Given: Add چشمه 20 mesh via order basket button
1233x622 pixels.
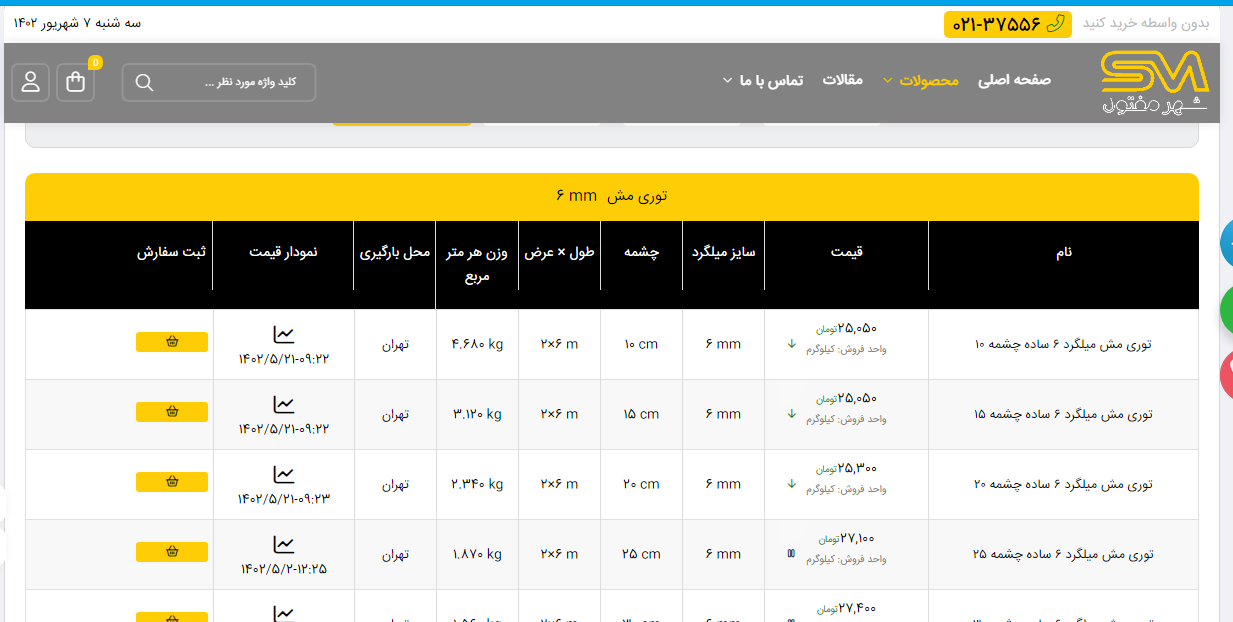Looking at the screenshot, I should 172,482.
